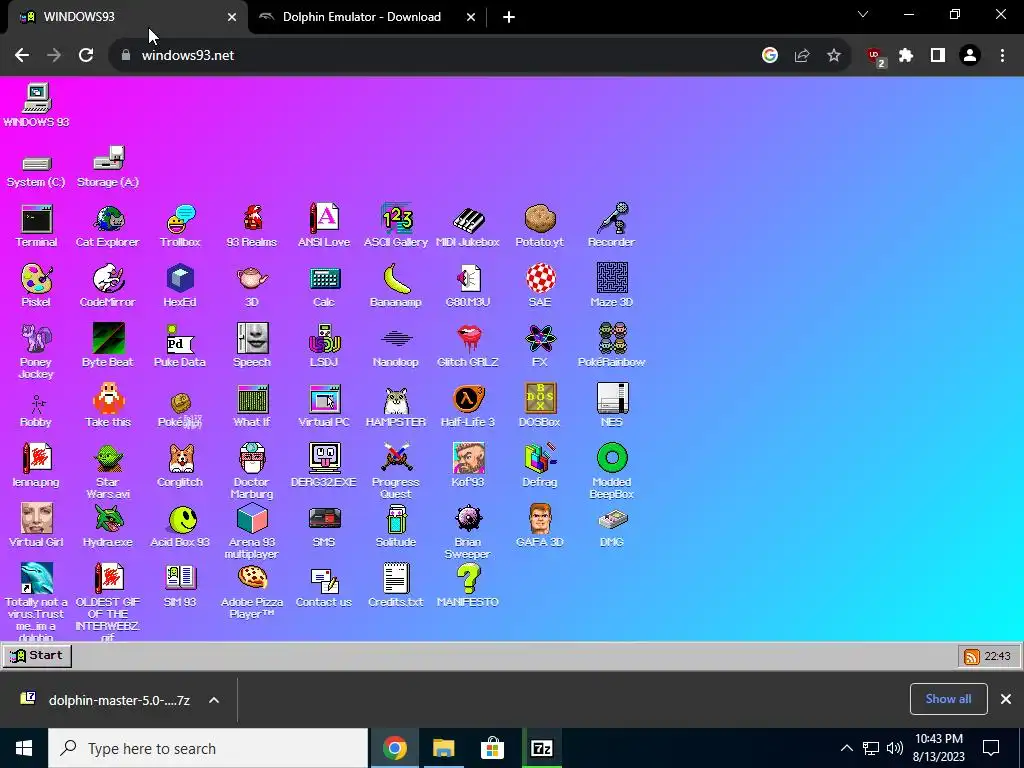Viewport: 1024px width, 768px height.
Task: Launch Poney Jockey icon
Action: pos(36,351)
